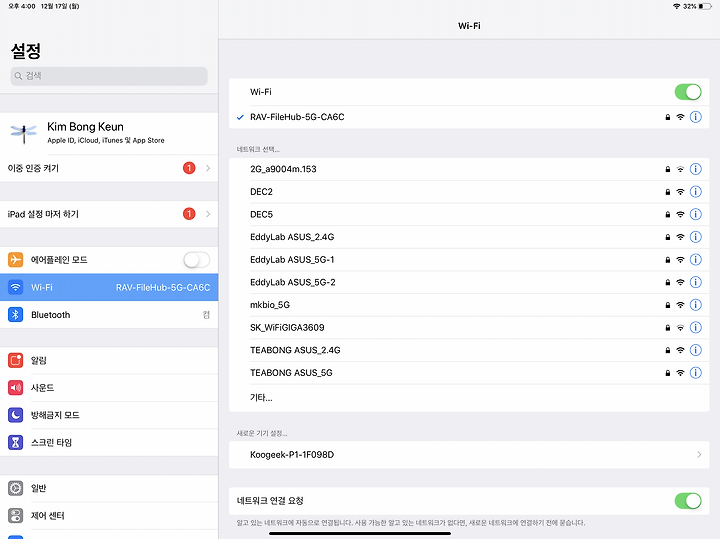Viewport: 720px width, 539px height.
Task: Join the DEC2 network
Action: [x=469, y=191]
